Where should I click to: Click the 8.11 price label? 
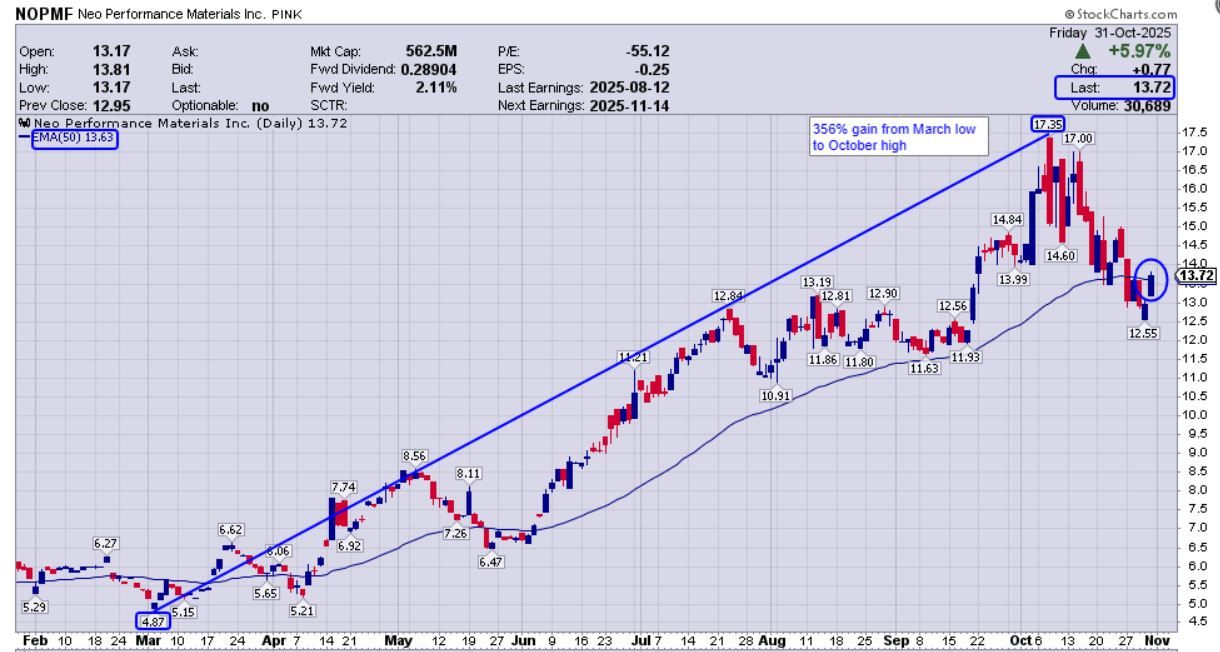pos(468,473)
